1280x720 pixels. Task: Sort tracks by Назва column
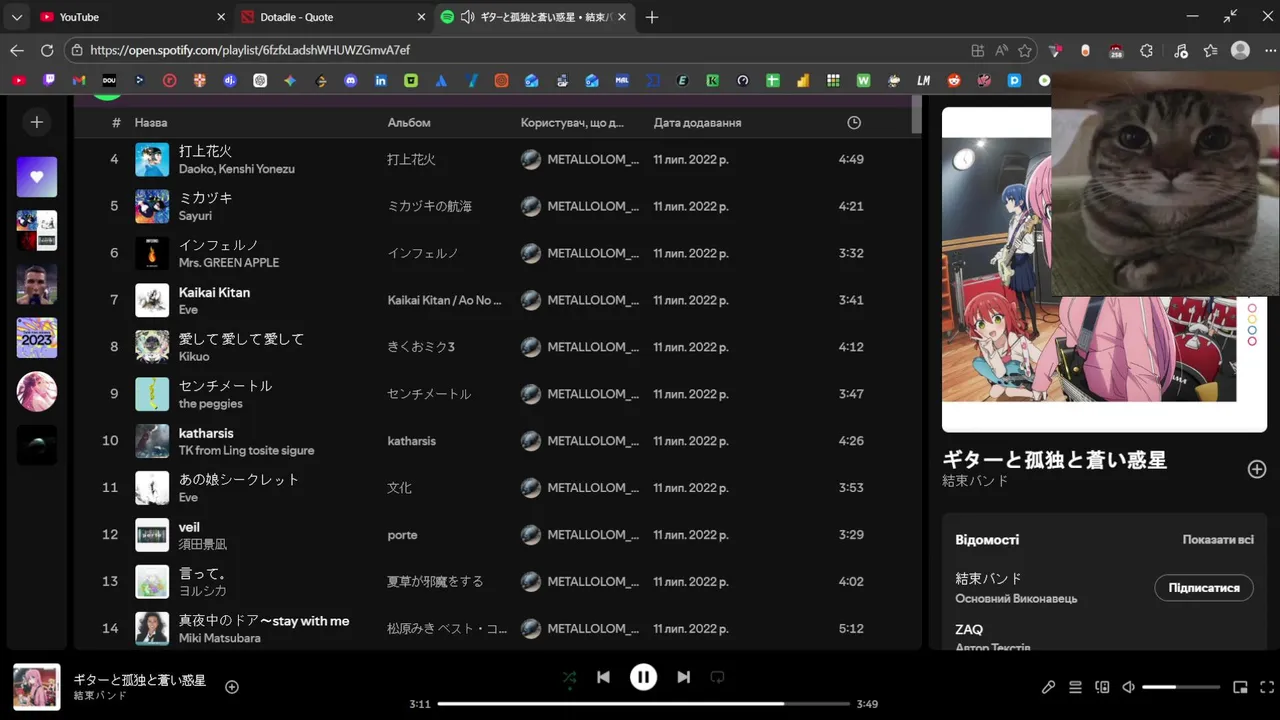click(x=151, y=123)
